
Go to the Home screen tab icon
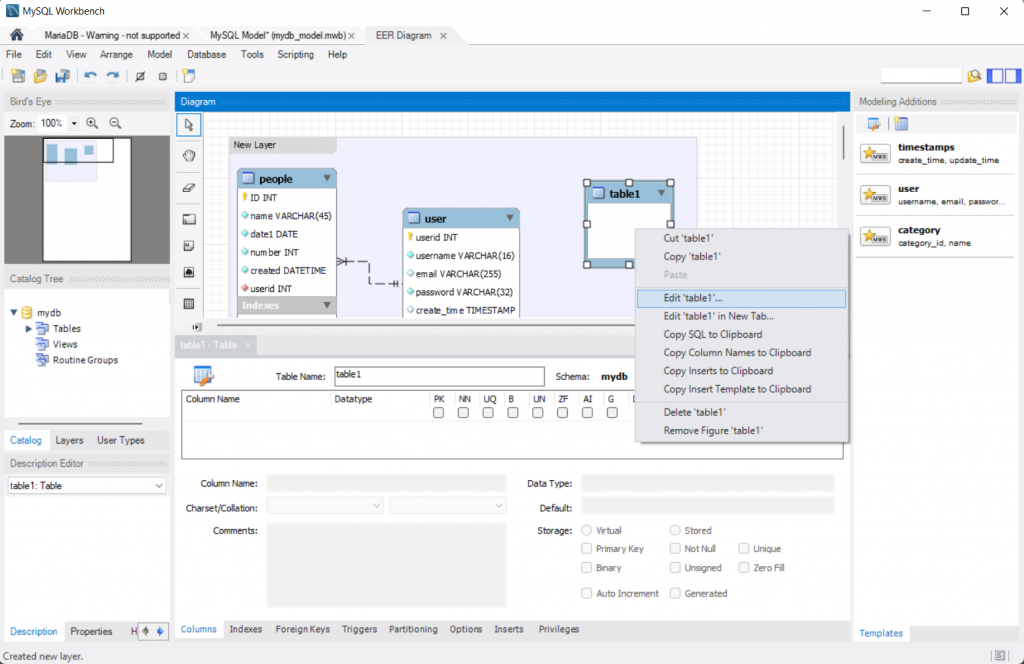point(16,35)
